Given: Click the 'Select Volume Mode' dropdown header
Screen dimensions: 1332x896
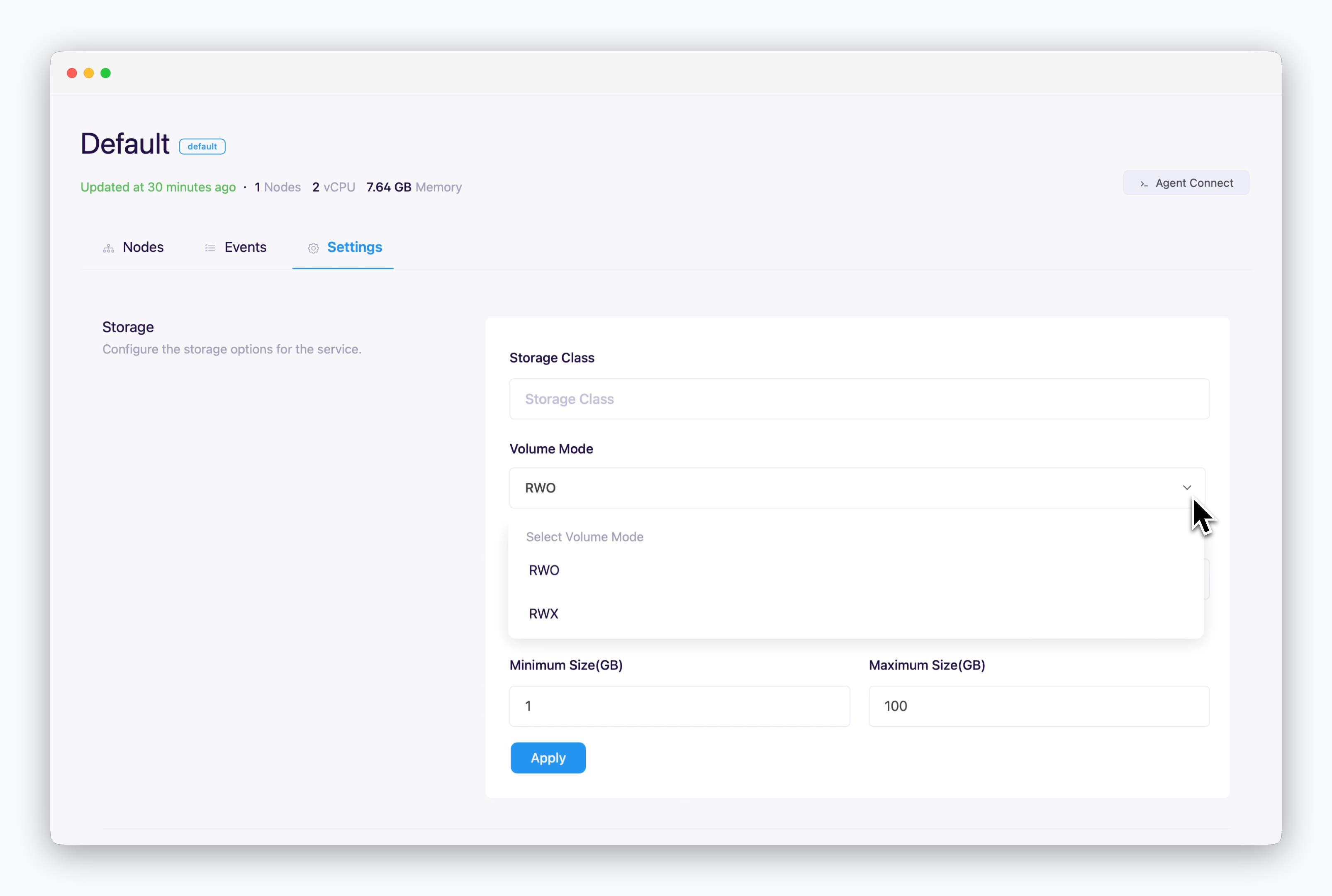Looking at the screenshot, I should pos(584,537).
